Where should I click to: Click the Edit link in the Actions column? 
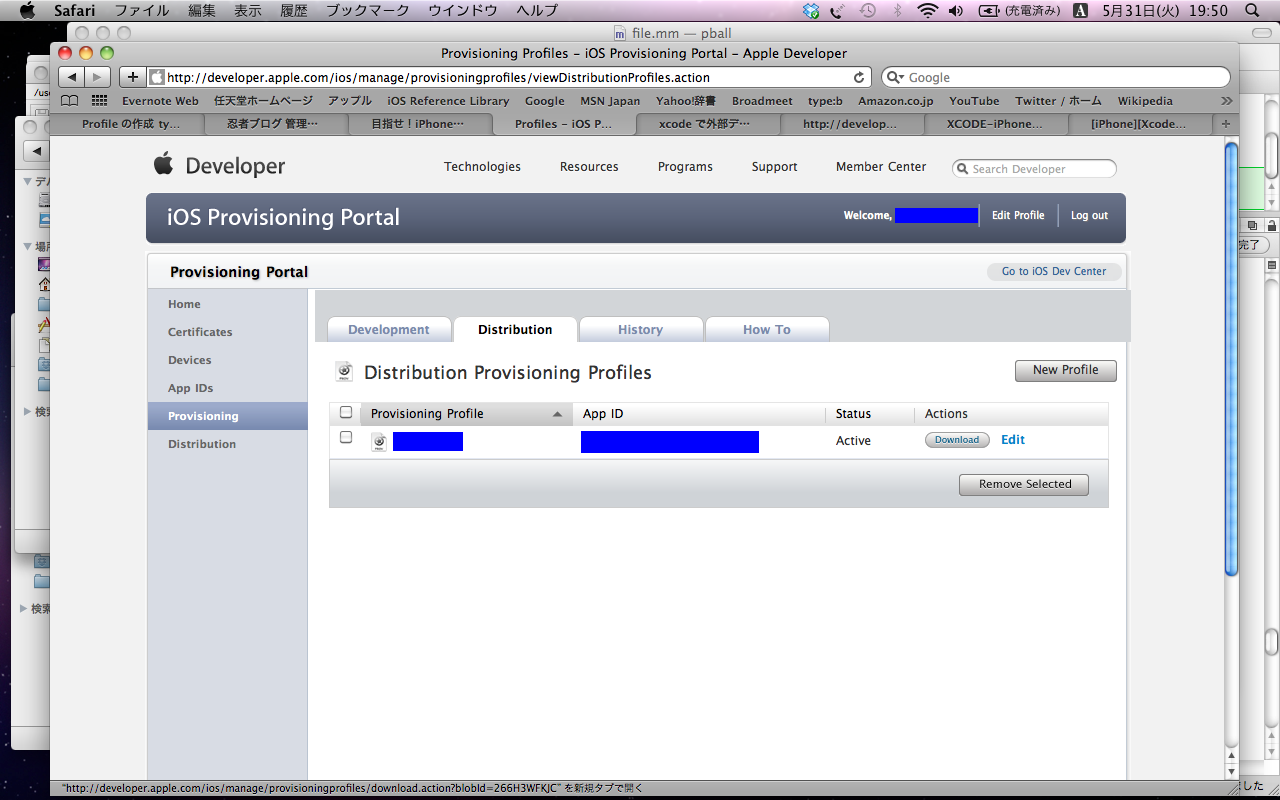[1013, 440]
